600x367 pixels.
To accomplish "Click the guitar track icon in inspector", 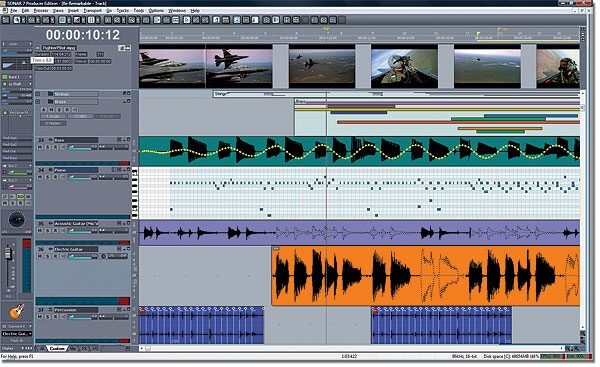I will 16,312.
